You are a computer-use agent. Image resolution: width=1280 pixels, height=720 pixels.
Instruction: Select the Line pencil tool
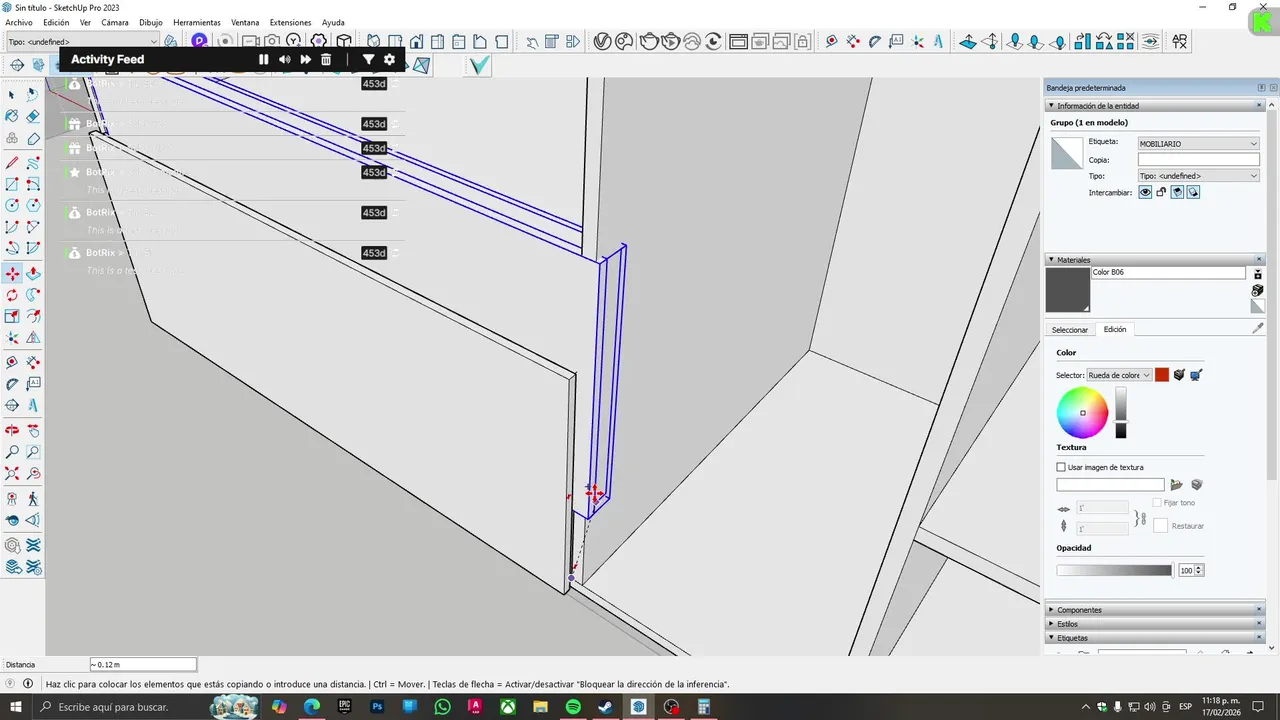coord(12,162)
